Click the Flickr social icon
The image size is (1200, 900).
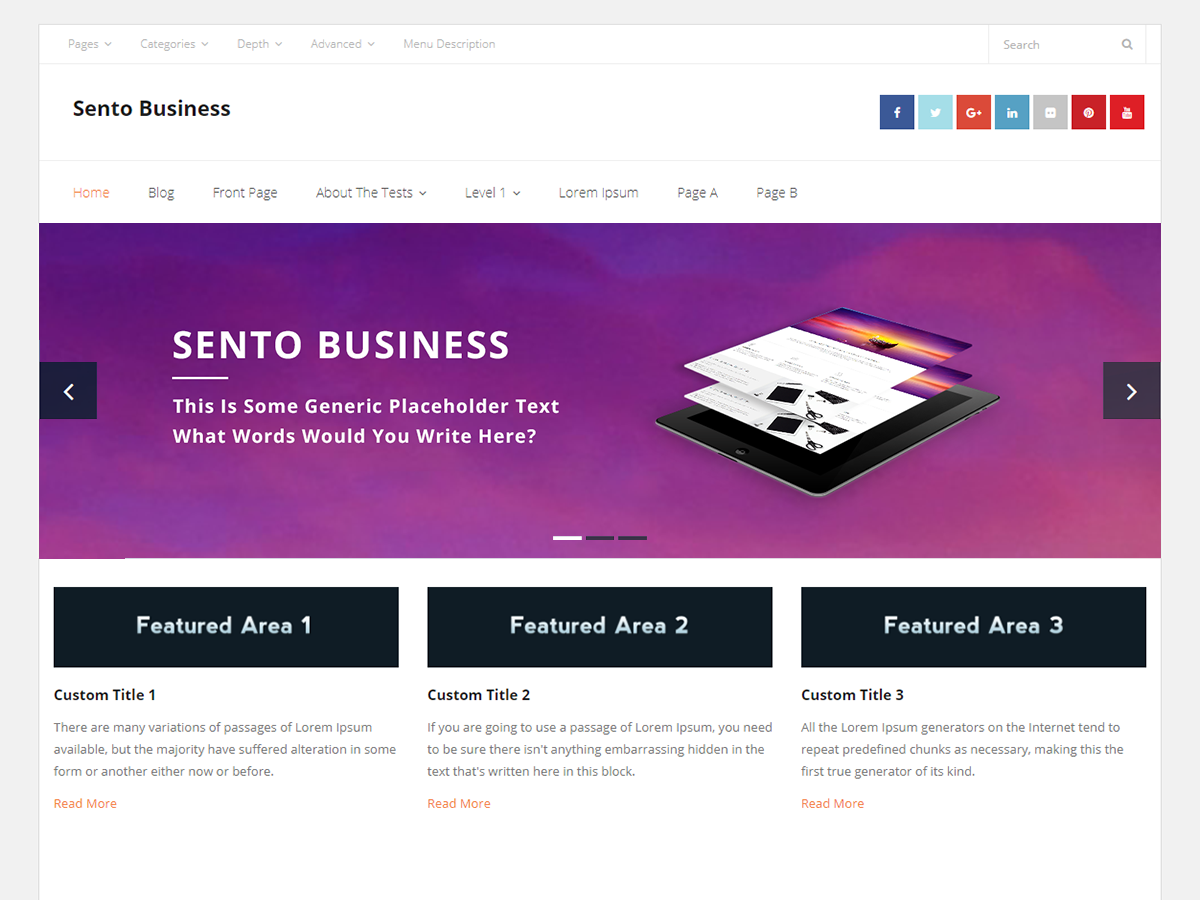[x=1050, y=112]
